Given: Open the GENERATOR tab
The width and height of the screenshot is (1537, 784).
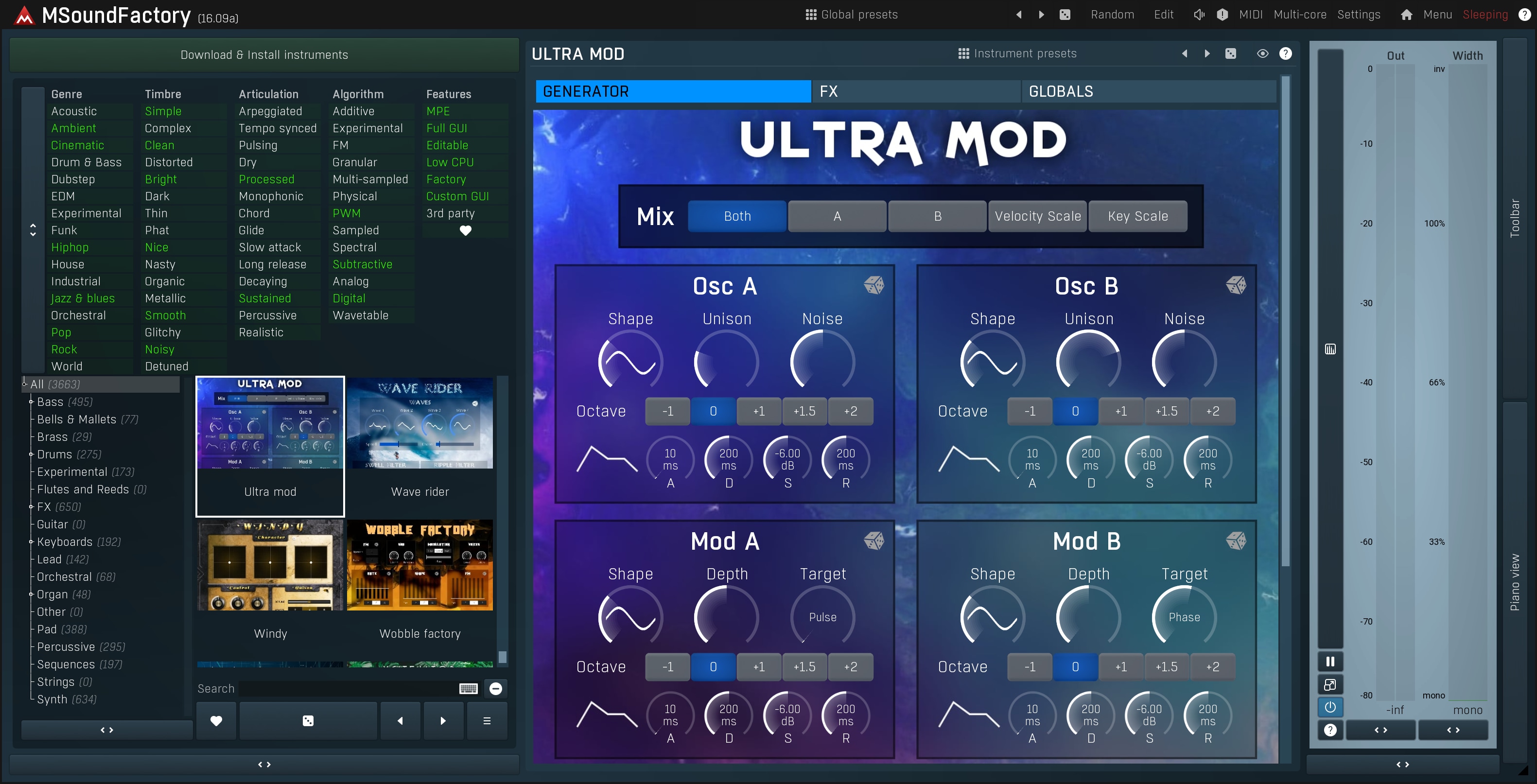Looking at the screenshot, I should click(x=673, y=91).
